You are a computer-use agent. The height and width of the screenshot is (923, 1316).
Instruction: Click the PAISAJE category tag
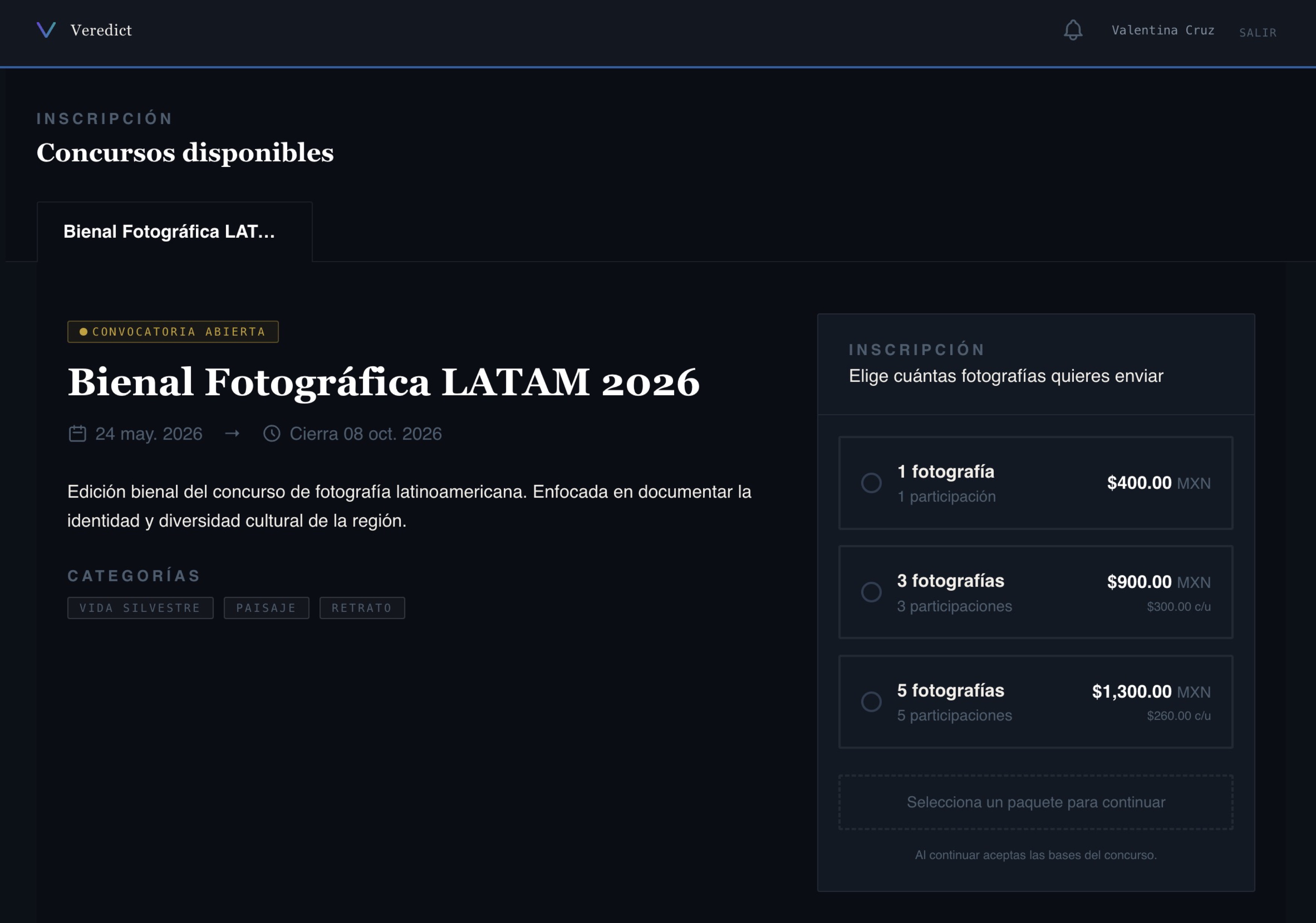267,608
